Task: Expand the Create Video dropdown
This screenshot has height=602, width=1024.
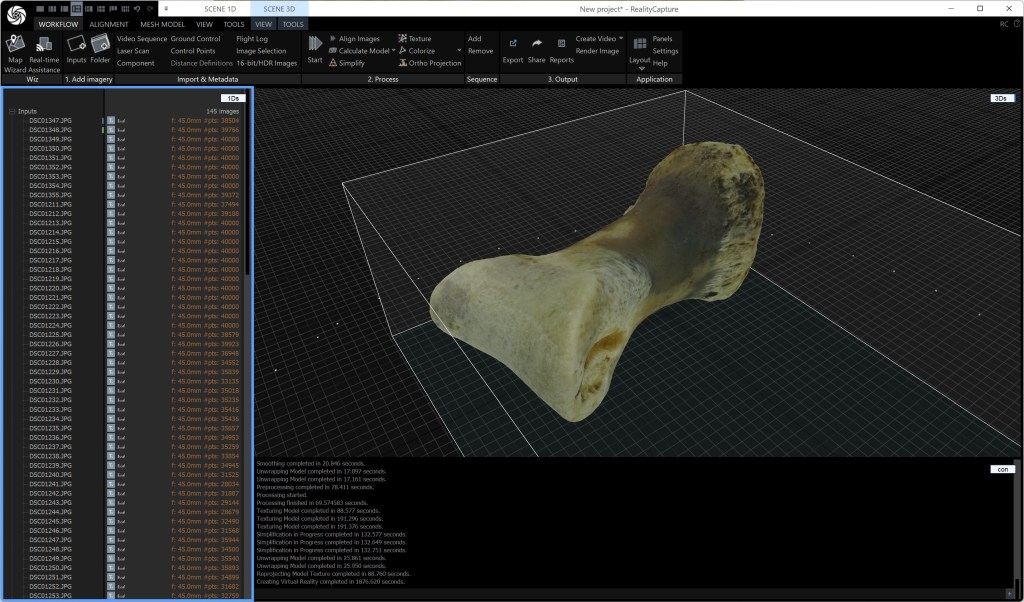Action: pos(621,39)
